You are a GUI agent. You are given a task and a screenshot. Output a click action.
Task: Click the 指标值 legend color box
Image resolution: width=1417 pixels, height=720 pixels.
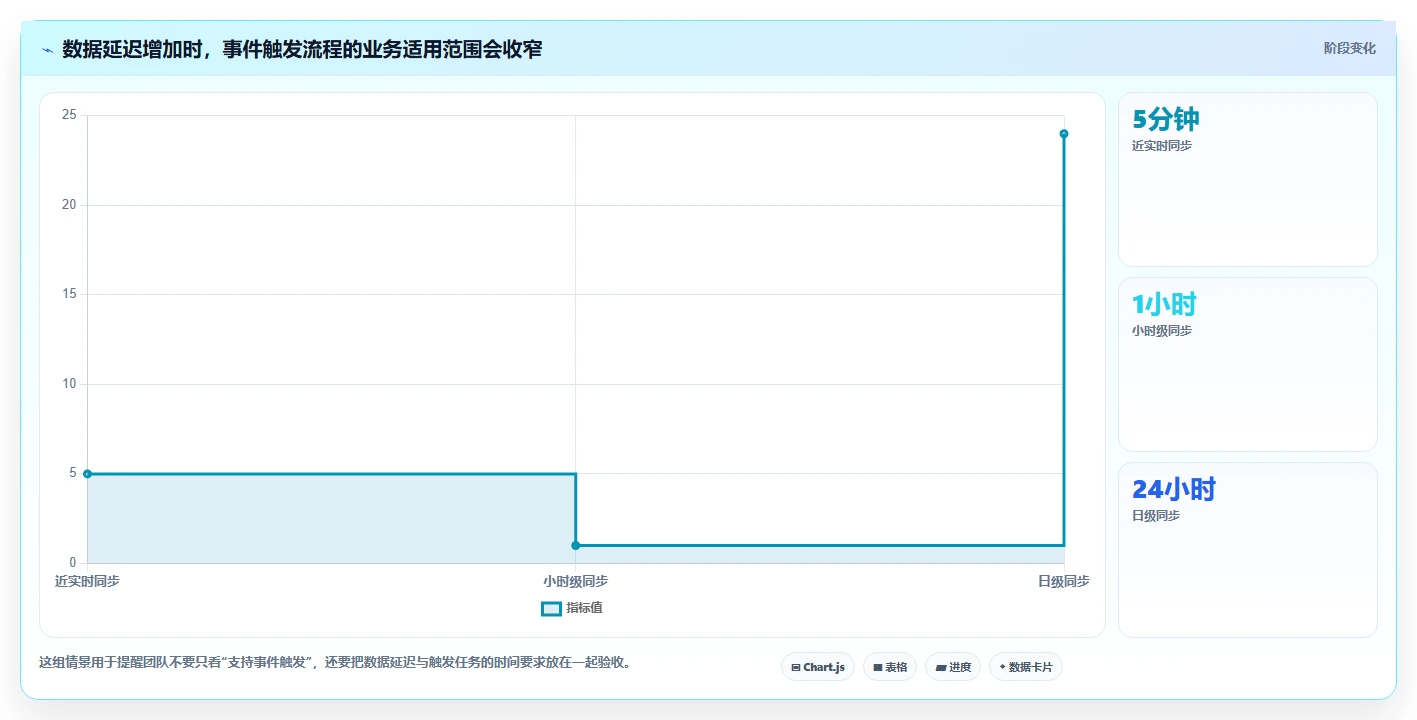(x=551, y=608)
